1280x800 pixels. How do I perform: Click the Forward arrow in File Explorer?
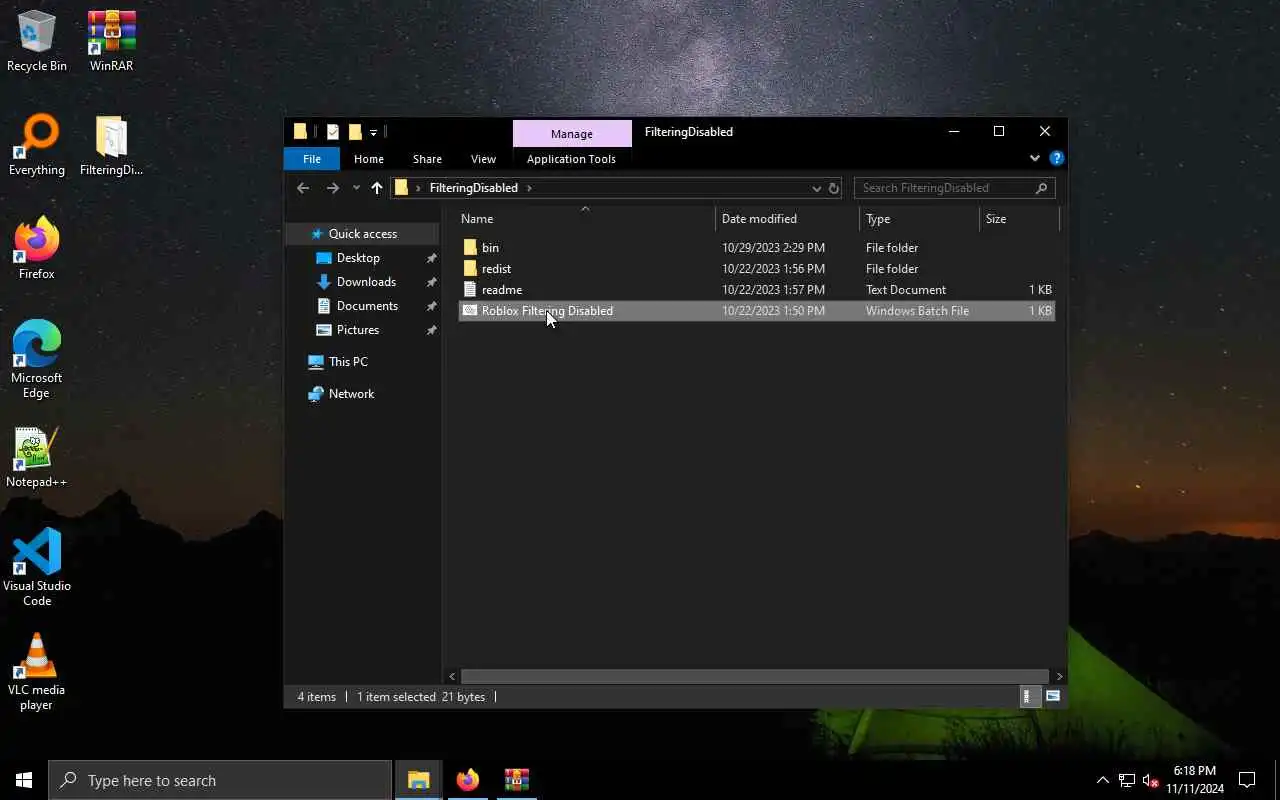tap(333, 188)
